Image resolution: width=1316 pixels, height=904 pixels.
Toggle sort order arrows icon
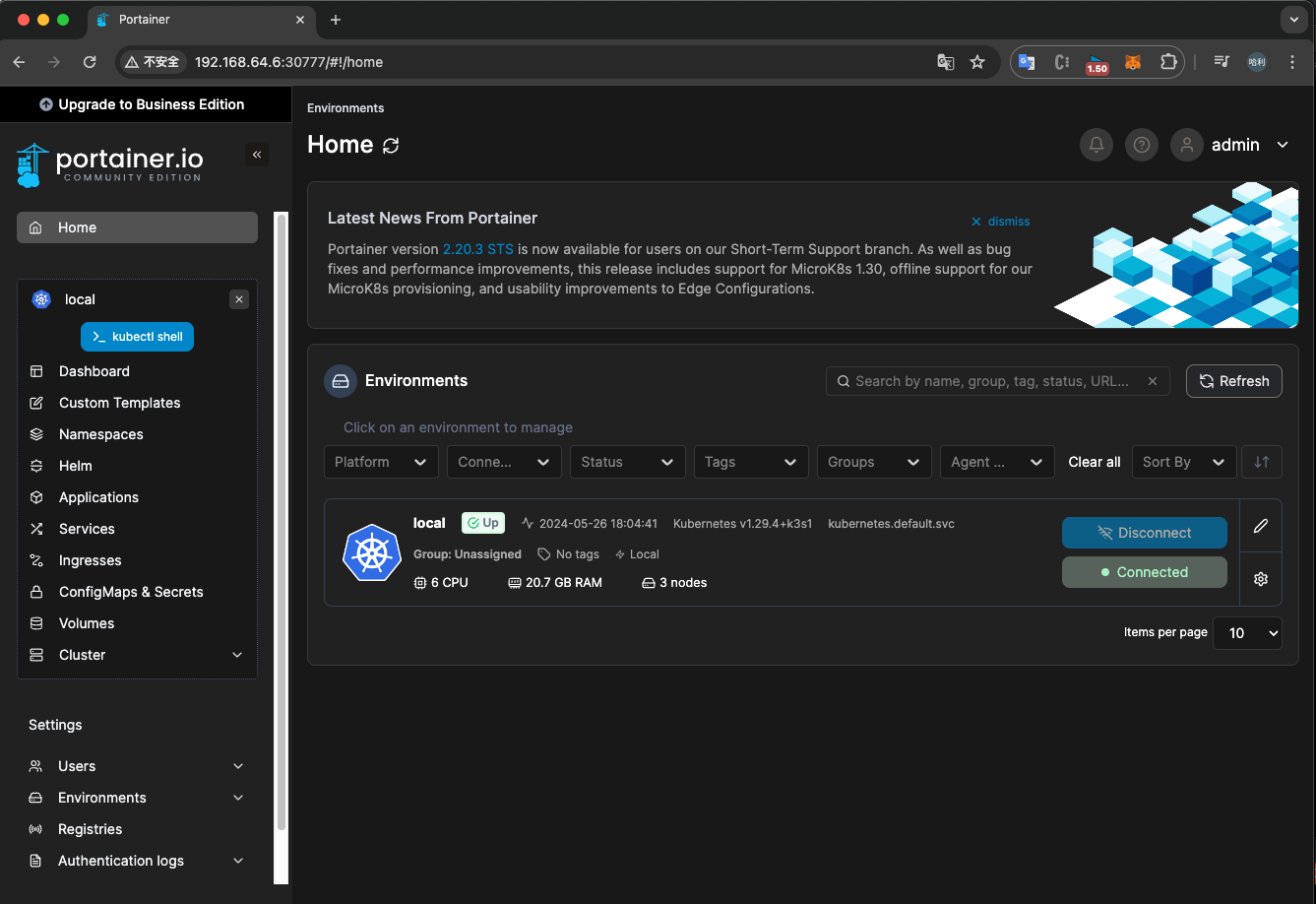click(x=1262, y=462)
